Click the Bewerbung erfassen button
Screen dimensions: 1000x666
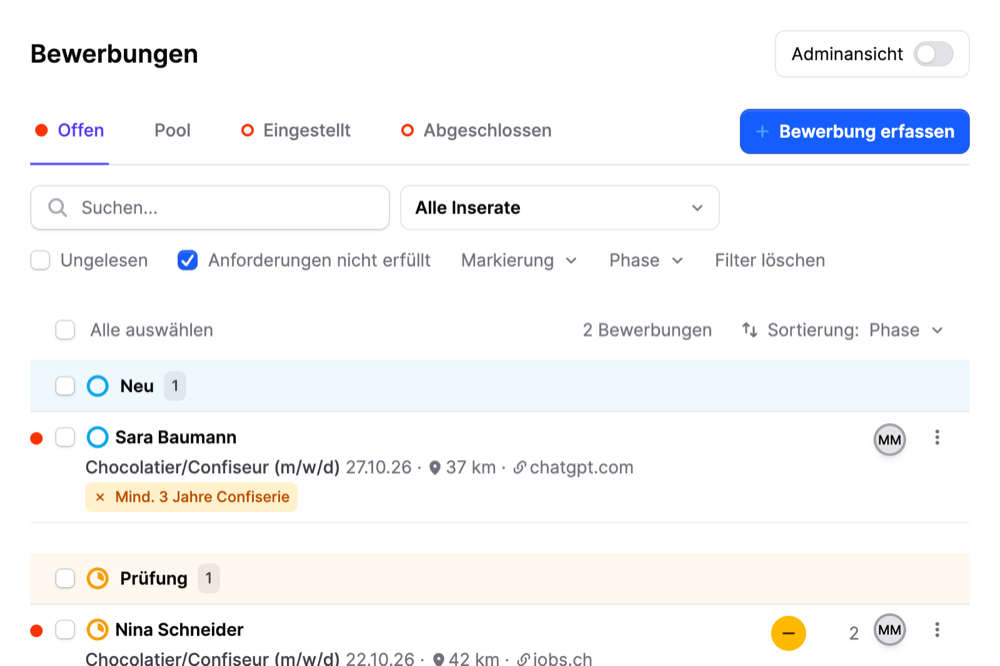pos(855,131)
